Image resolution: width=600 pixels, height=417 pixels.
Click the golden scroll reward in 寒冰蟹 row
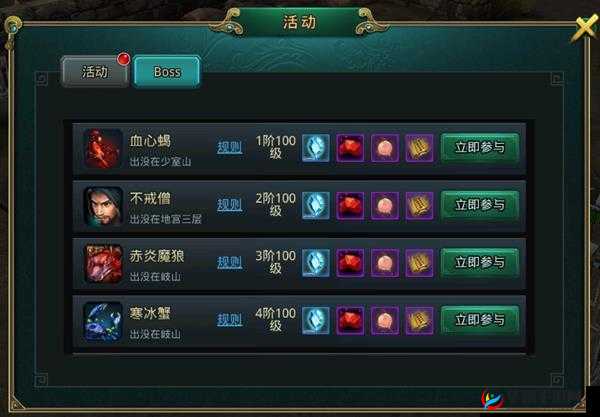point(419,321)
